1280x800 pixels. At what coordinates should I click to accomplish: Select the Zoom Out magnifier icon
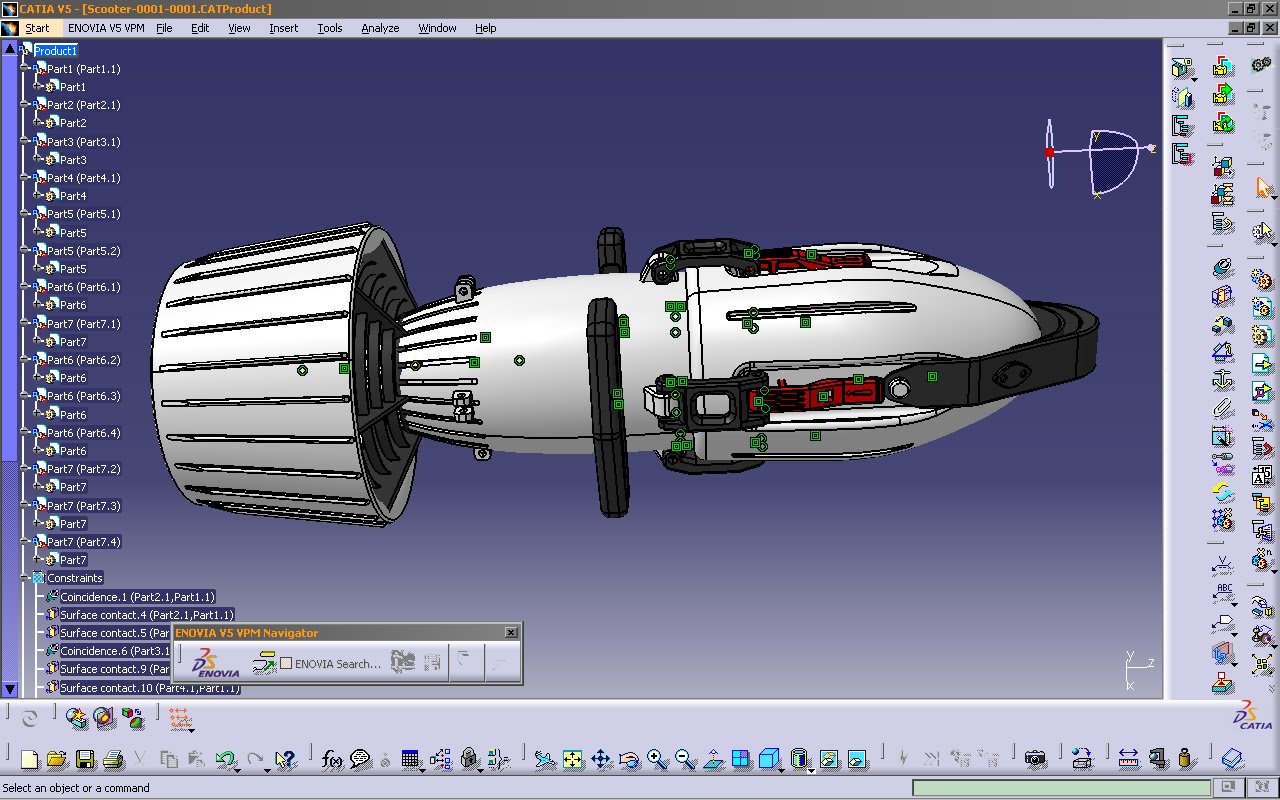(682, 757)
